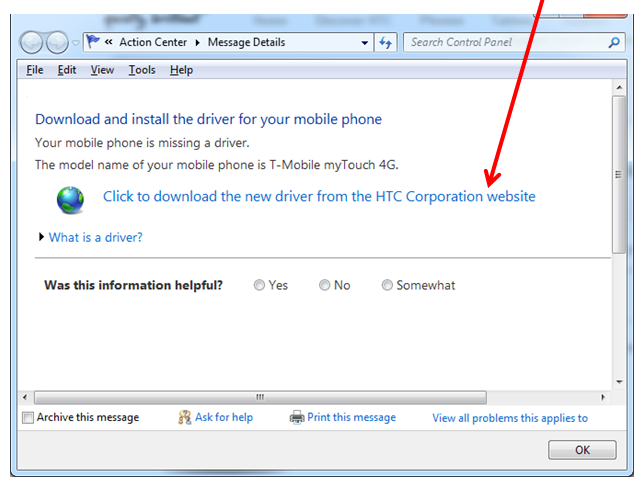The width and height of the screenshot is (644, 483).
Task: Click the Was this information helpful? label
Action: [x=133, y=285]
